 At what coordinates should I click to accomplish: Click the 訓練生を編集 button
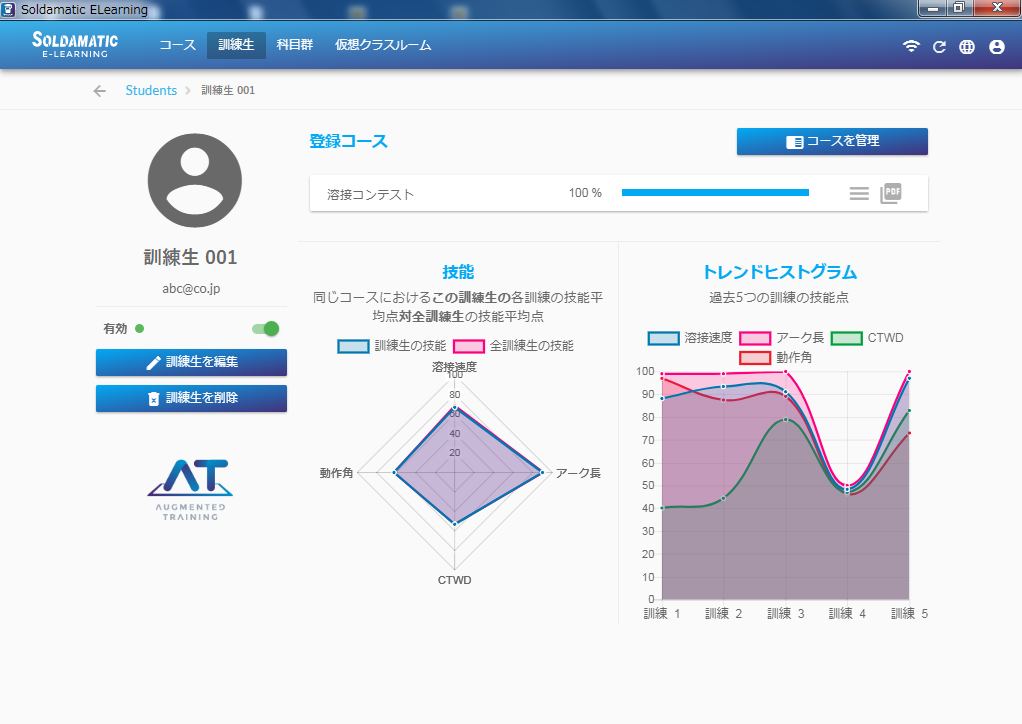click(x=191, y=362)
